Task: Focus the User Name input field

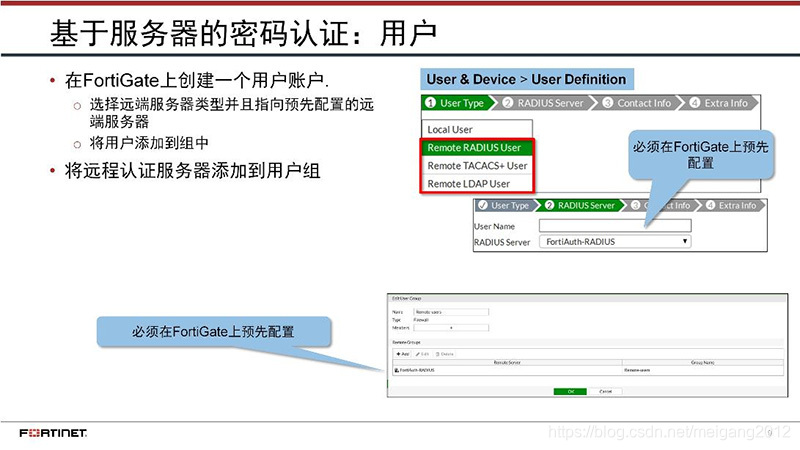Action: click(615, 226)
